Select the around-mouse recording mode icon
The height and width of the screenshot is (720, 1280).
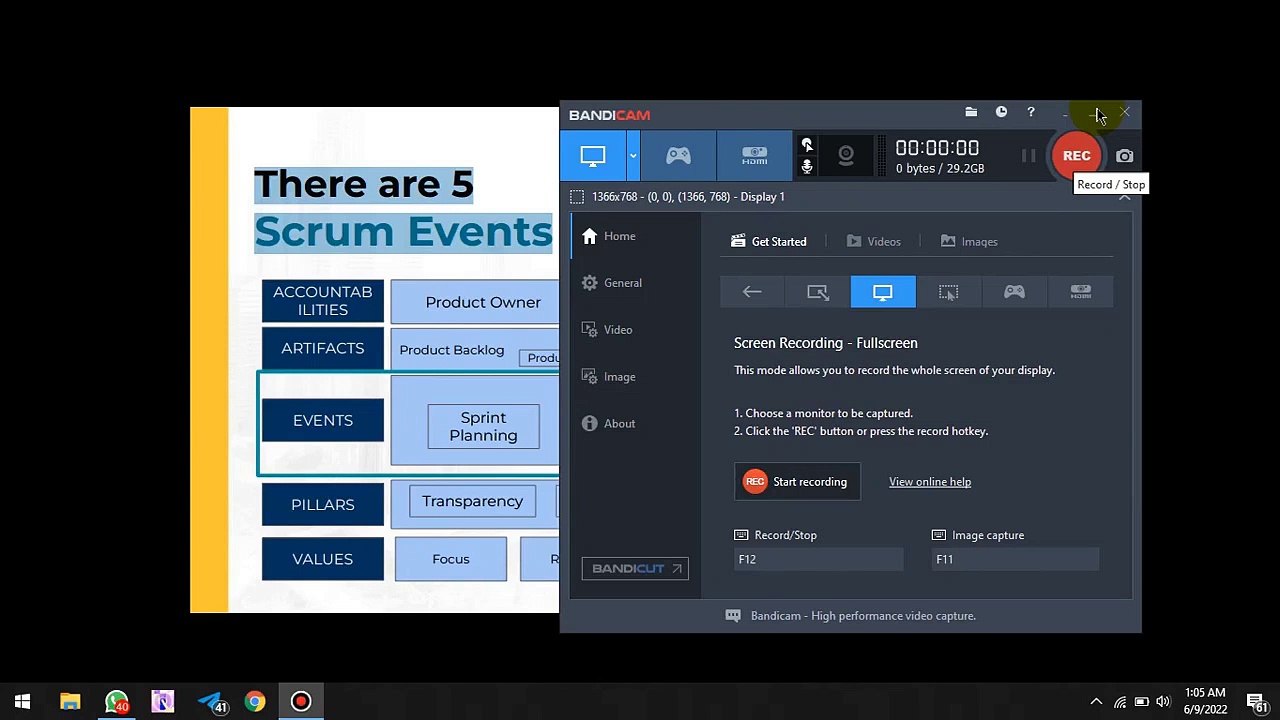948,292
